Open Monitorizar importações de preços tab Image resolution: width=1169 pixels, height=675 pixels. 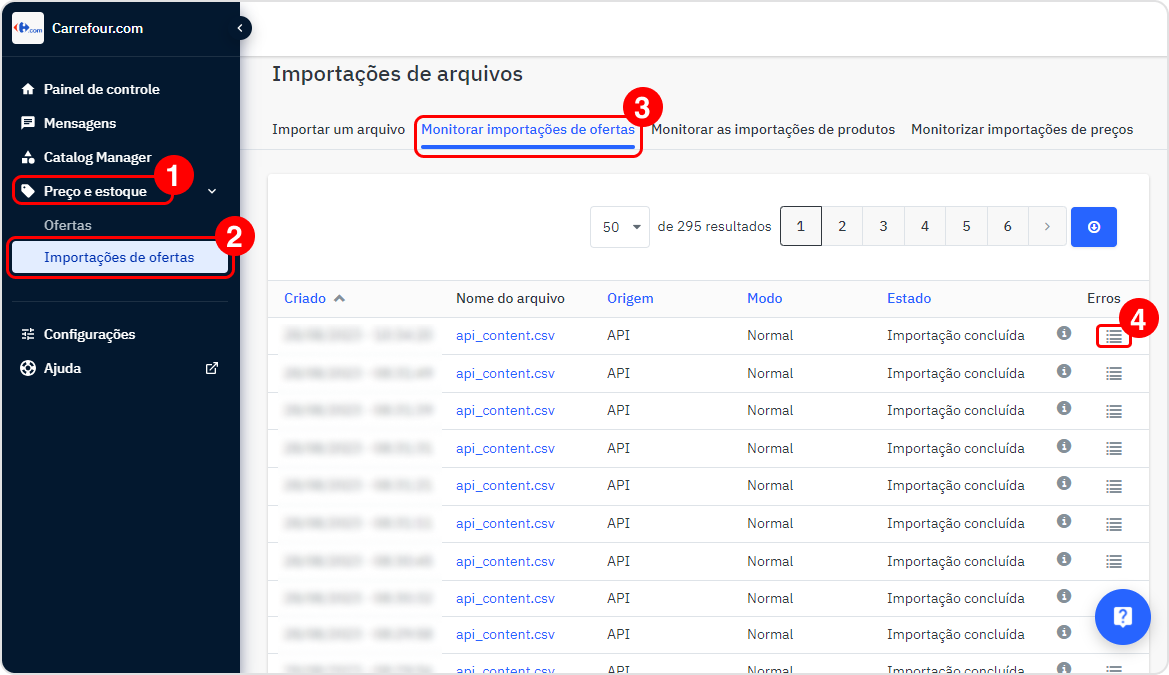pyautogui.click(x=1022, y=130)
